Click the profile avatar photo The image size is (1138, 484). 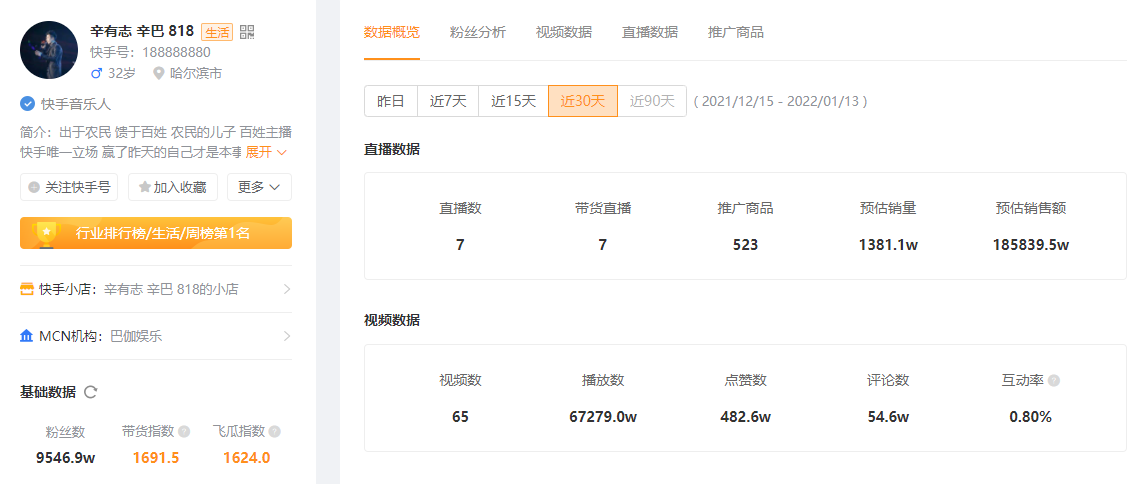[49, 50]
